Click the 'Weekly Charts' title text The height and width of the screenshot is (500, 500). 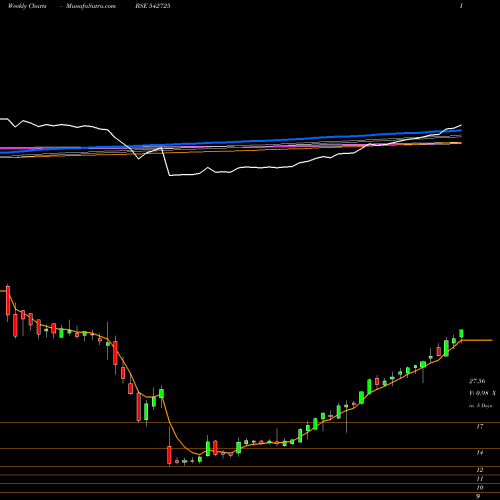27,6
